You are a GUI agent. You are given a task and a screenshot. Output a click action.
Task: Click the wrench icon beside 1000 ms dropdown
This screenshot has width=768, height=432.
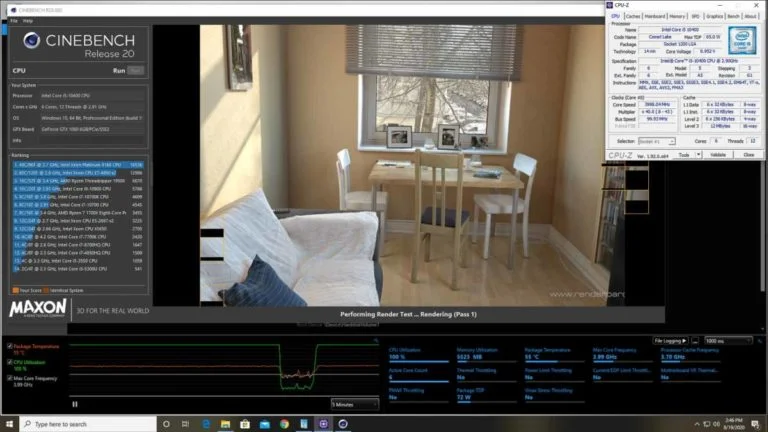(x=760, y=340)
